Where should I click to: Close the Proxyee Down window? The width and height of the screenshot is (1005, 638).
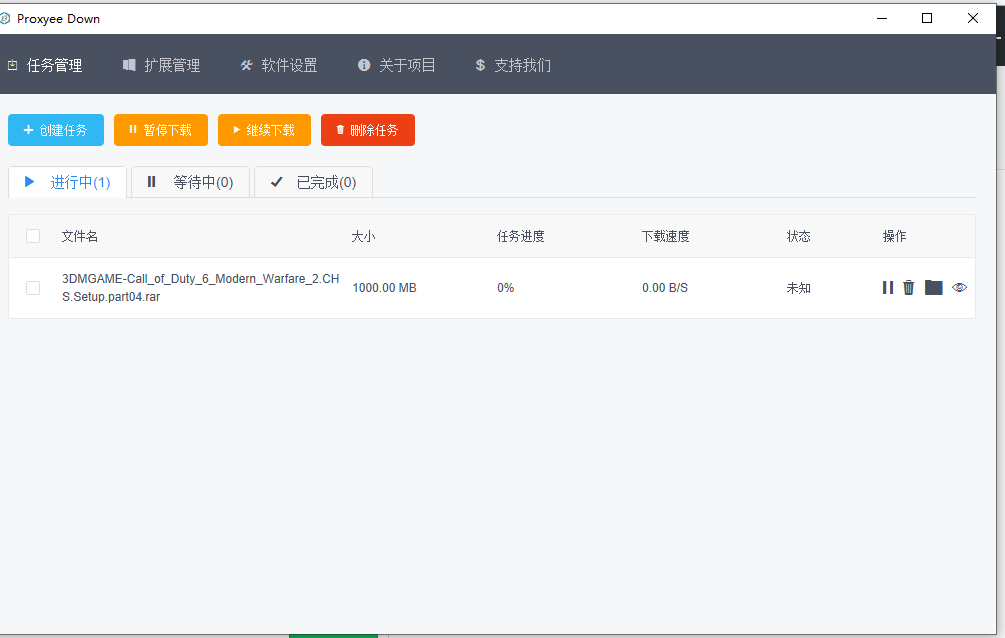tap(973, 18)
